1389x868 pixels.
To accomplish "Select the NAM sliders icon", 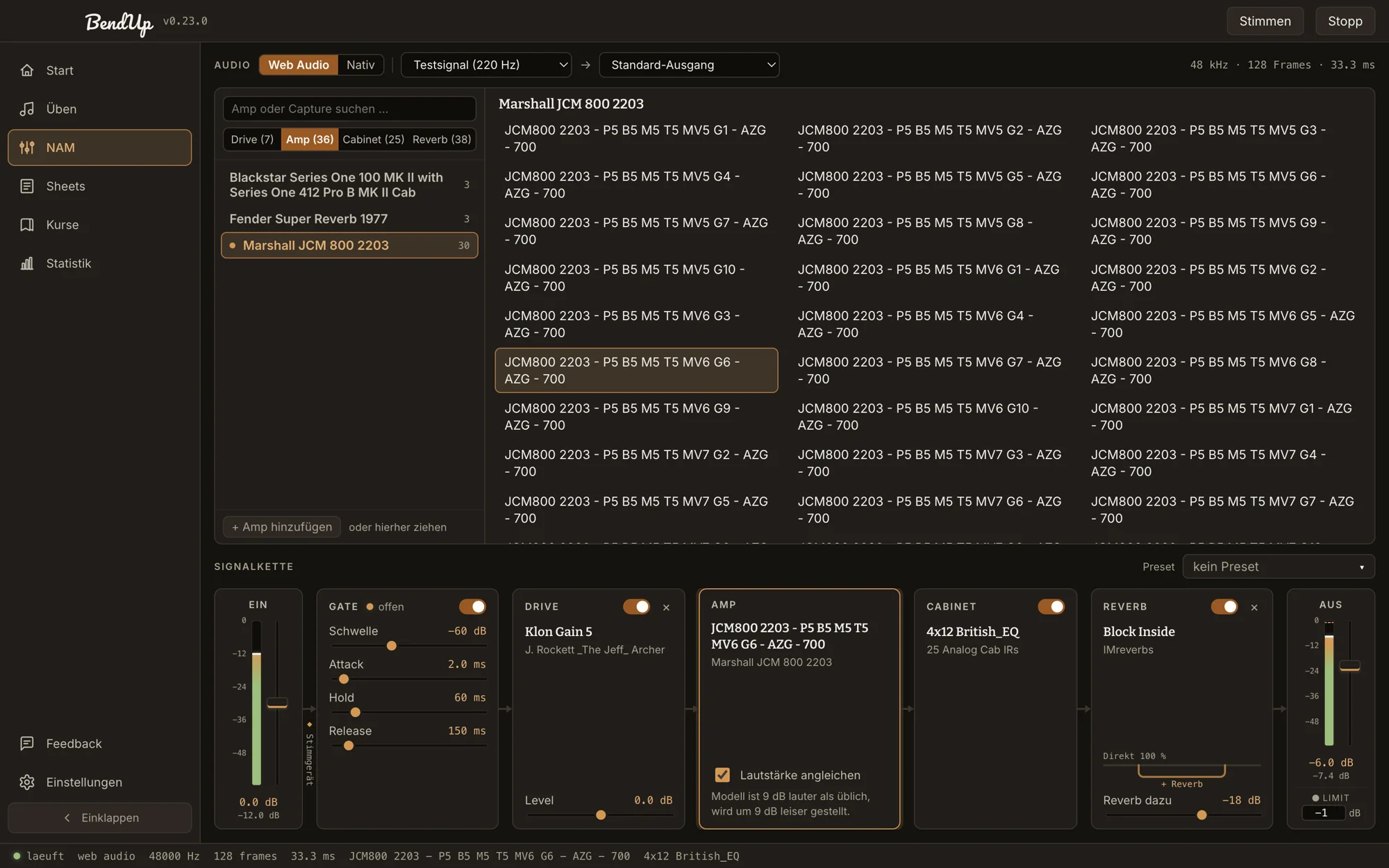I will pyautogui.click(x=27, y=147).
